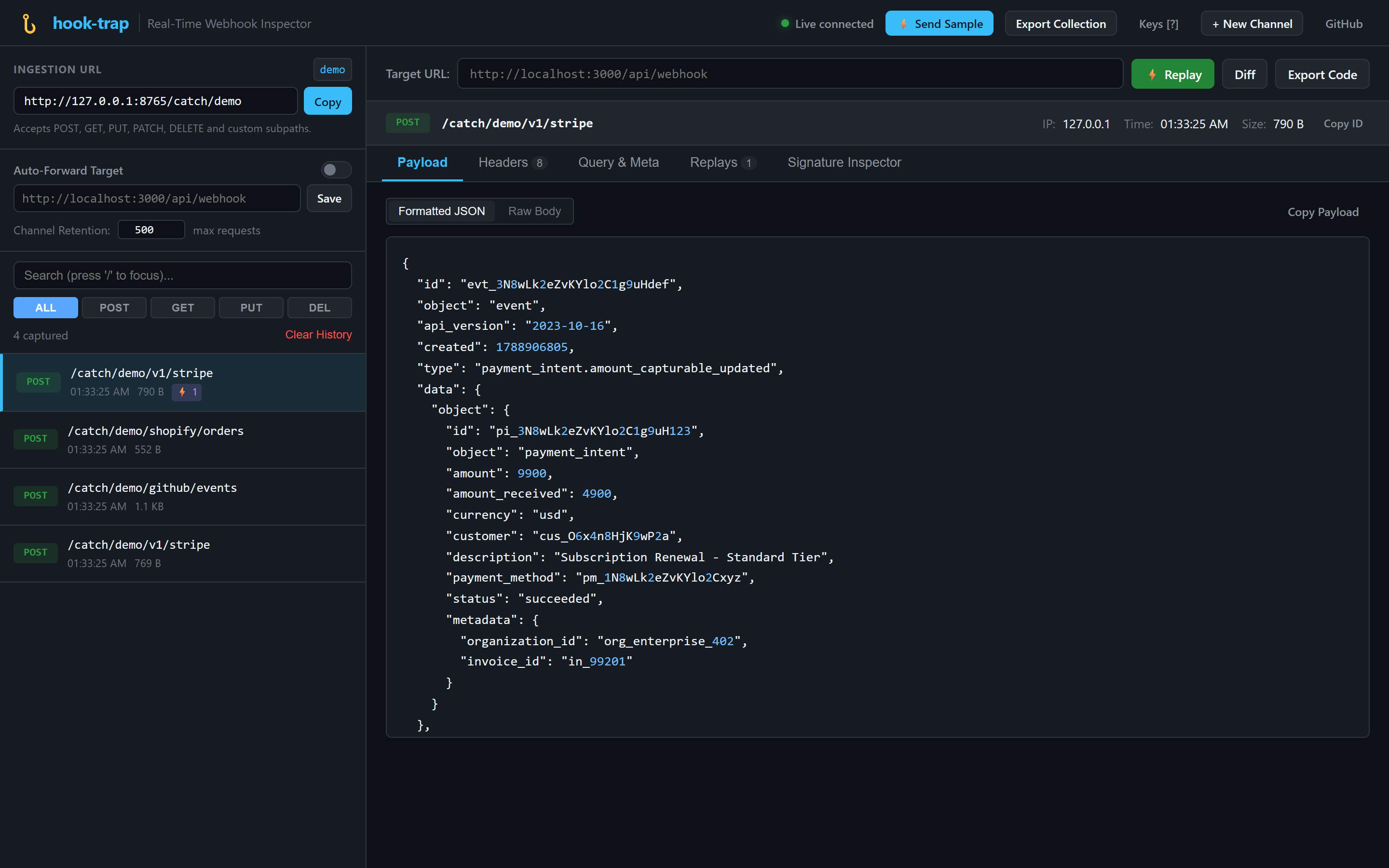Click the ingestion URL text field
Viewport: 1389px width, 868px height.
coord(156,101)
